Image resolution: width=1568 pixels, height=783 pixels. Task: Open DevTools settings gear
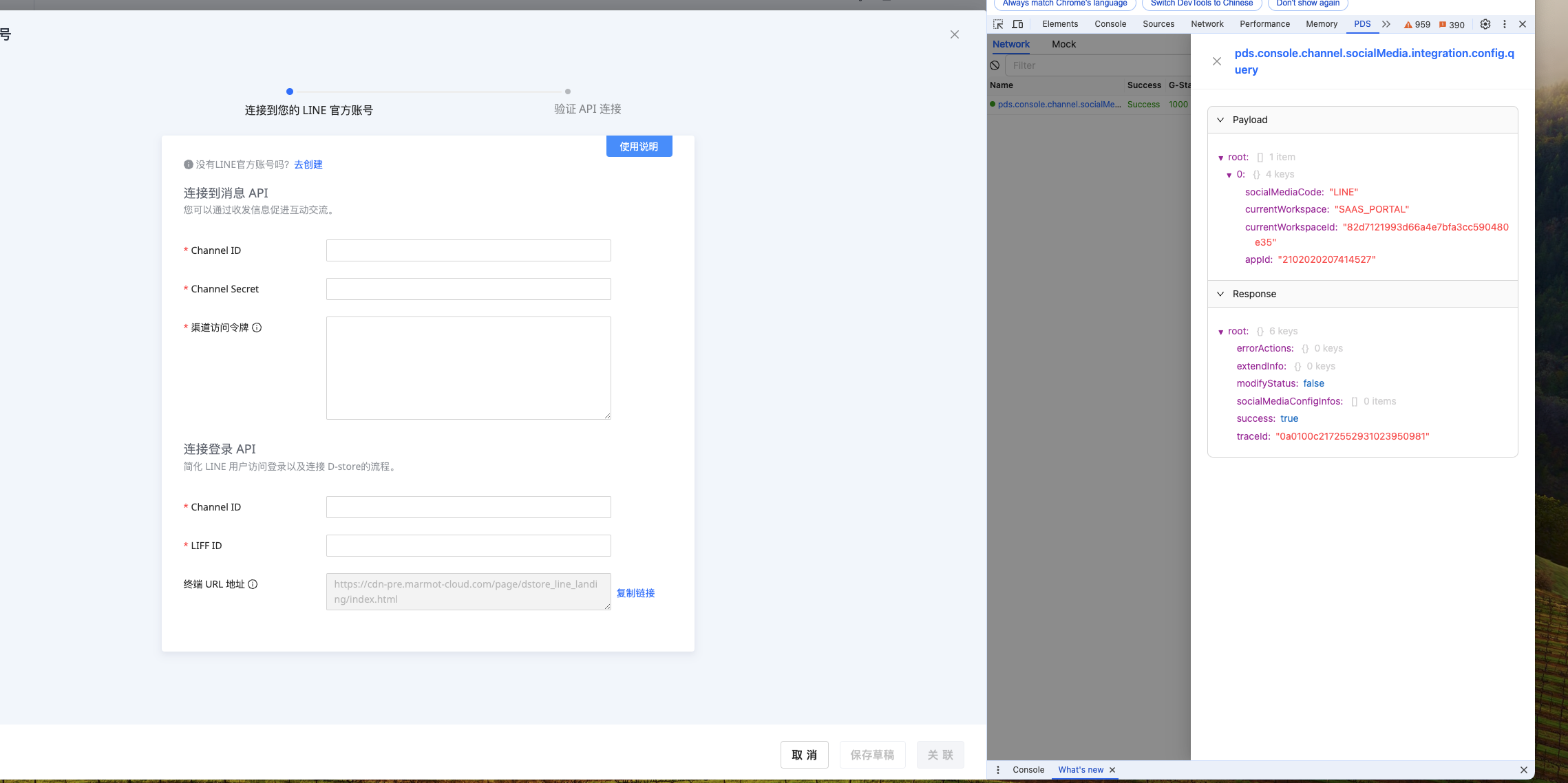pos(1485,24)
